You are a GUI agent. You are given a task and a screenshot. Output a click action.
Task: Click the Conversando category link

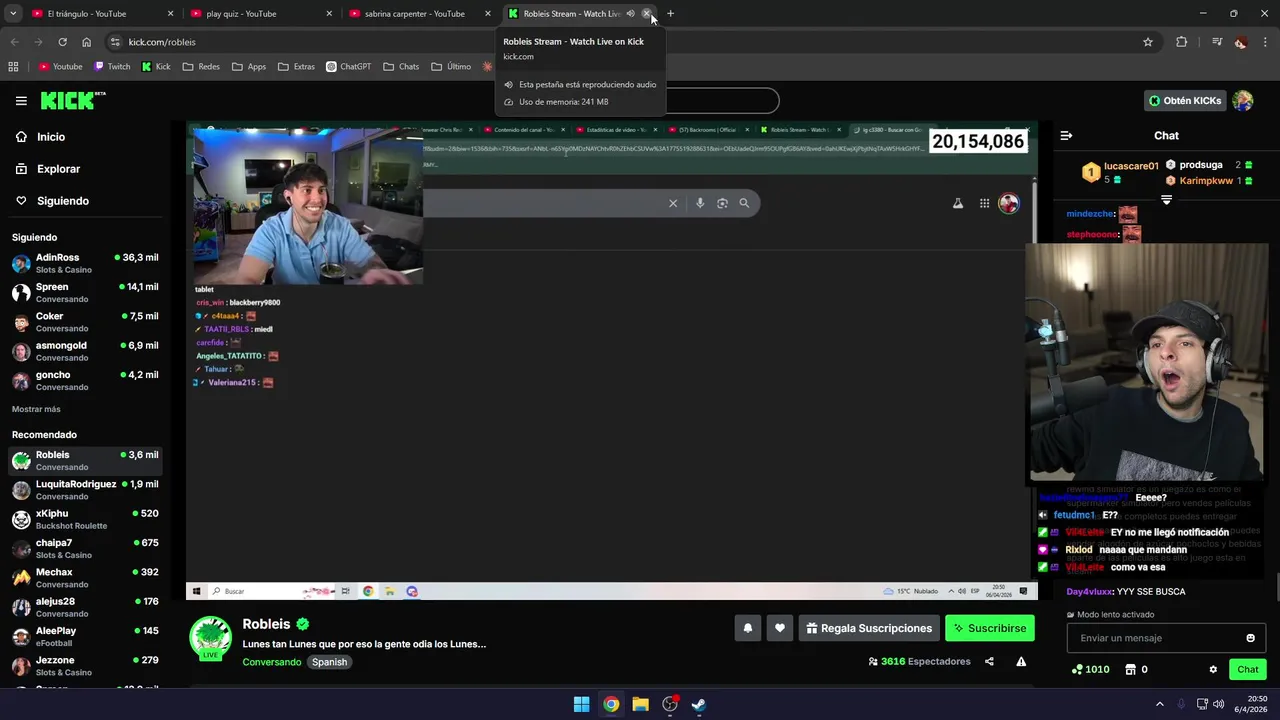tap(271, 662)
